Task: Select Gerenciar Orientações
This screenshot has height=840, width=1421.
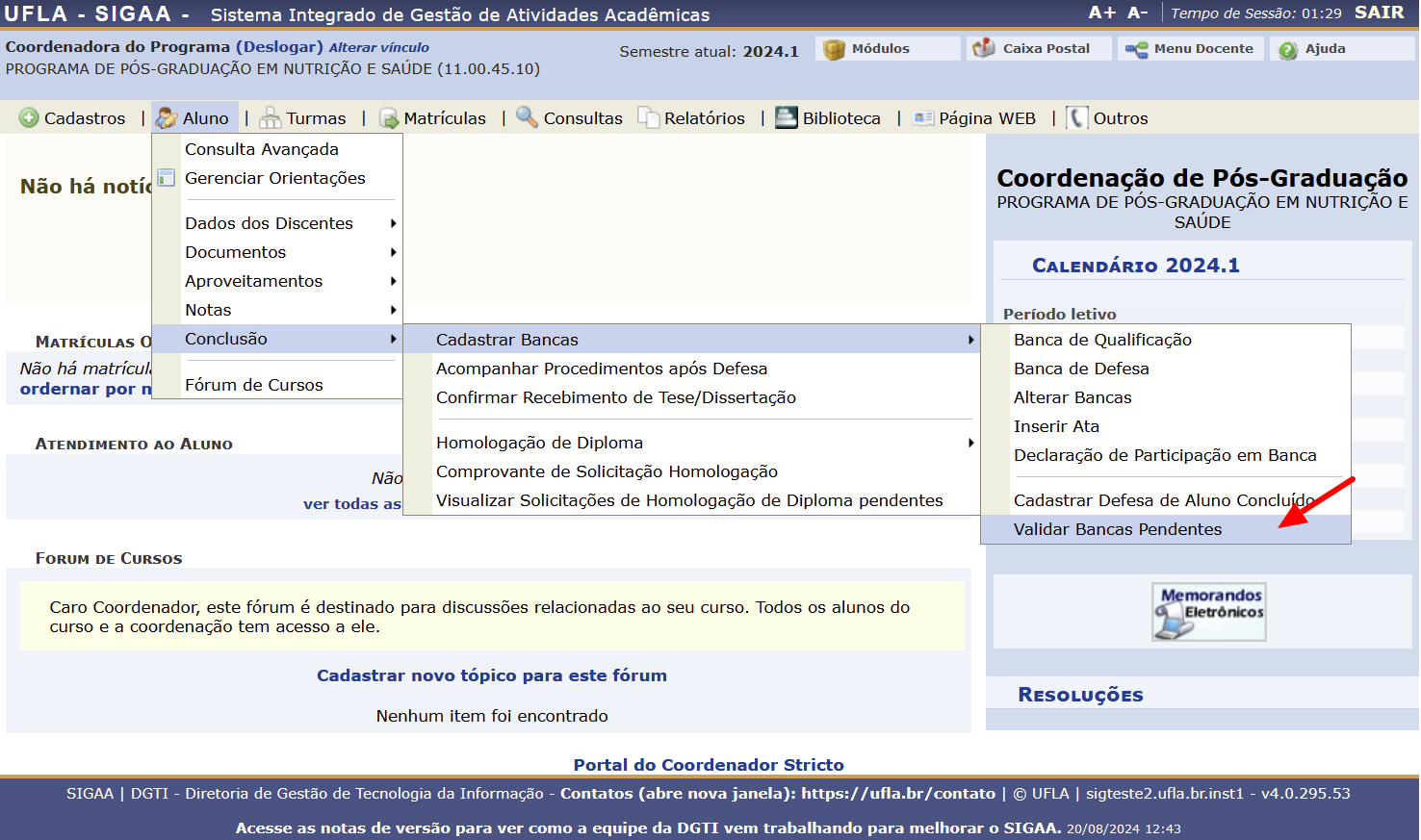Action: tap(276, 178)
